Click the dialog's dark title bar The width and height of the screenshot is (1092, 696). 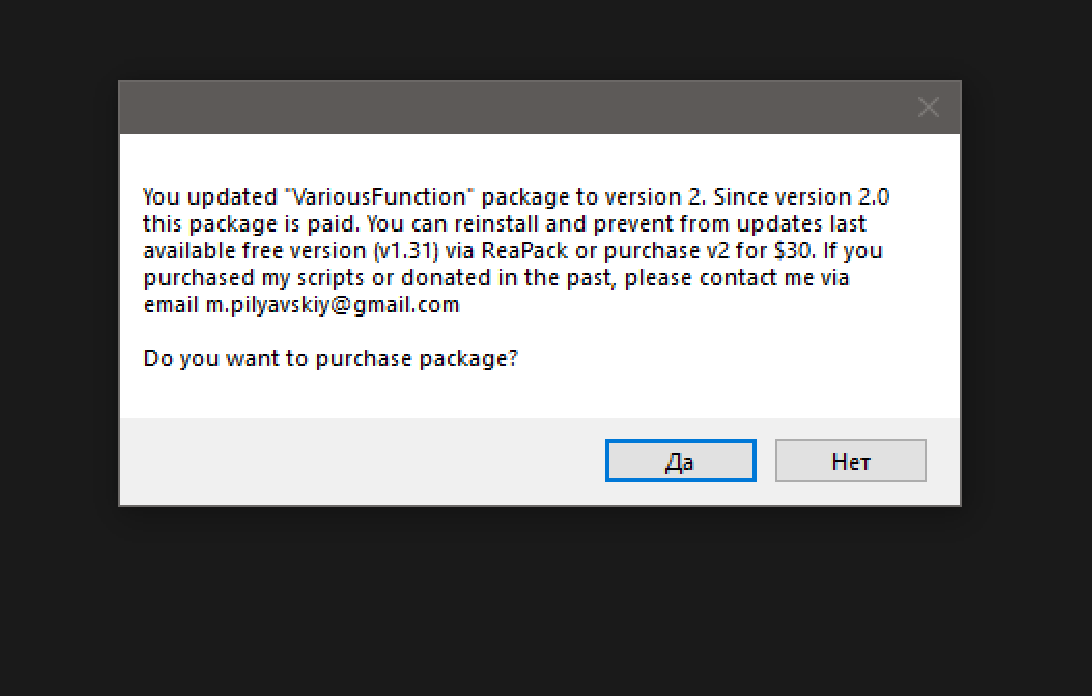[x=500, y=108]
